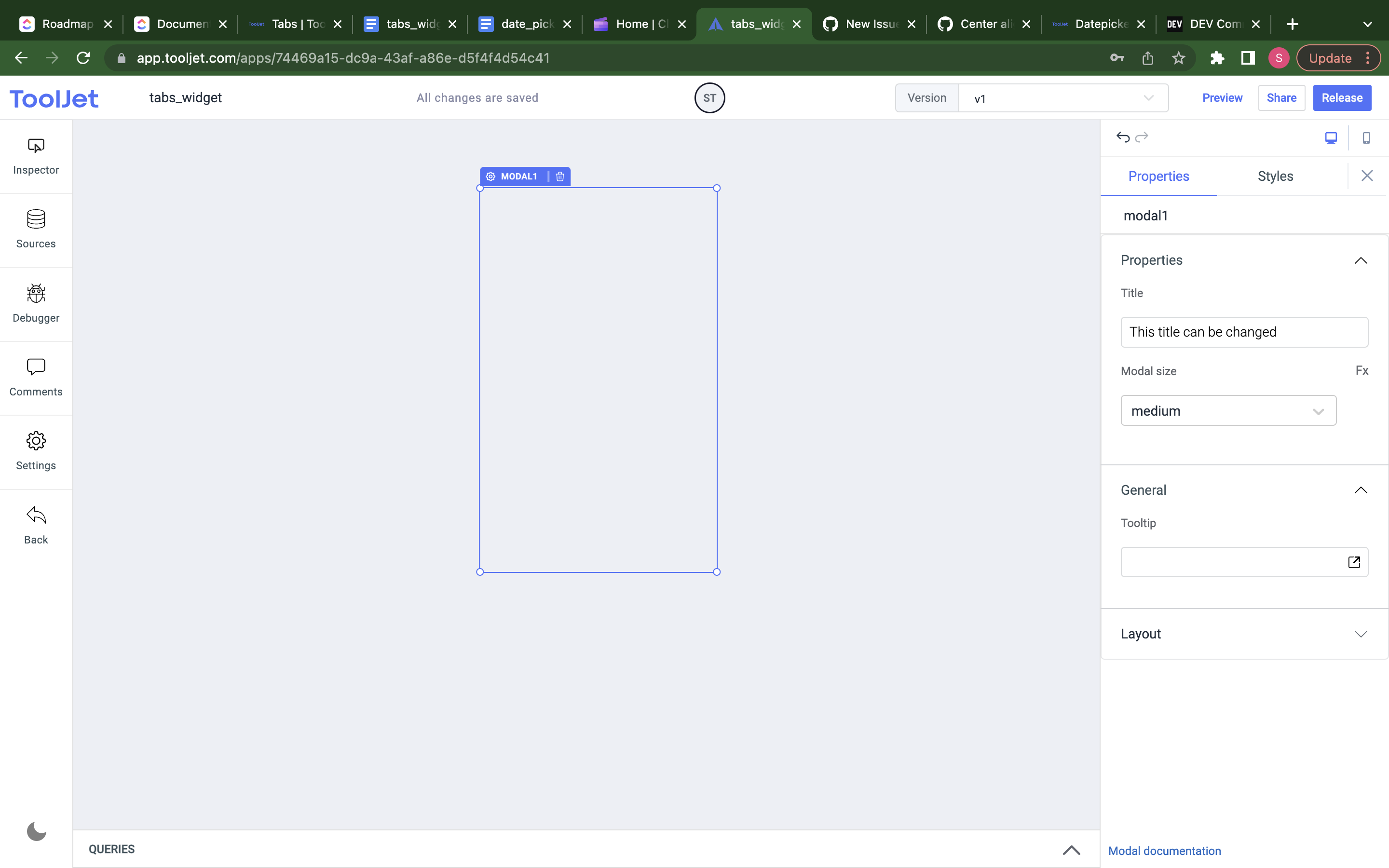Image resolution: width=1389 pixels, height=868 pixels.
Task: Click the Title input field
Action: point(1244,332)
